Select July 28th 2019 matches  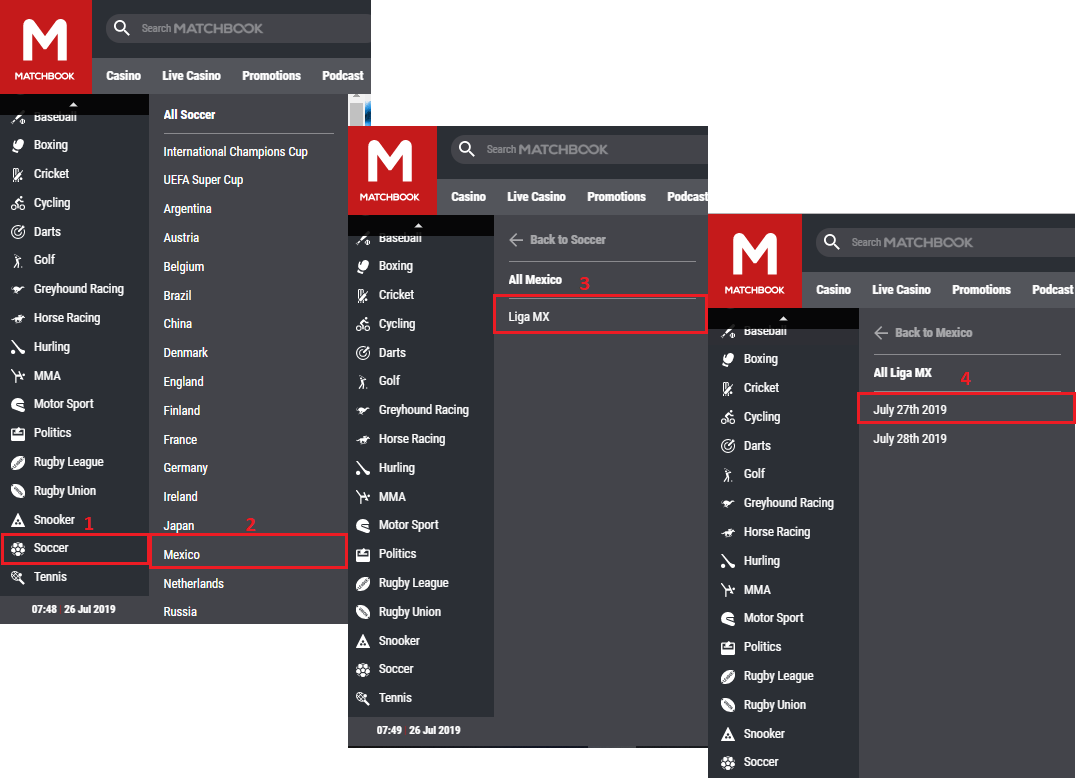[x=910, y=439]
